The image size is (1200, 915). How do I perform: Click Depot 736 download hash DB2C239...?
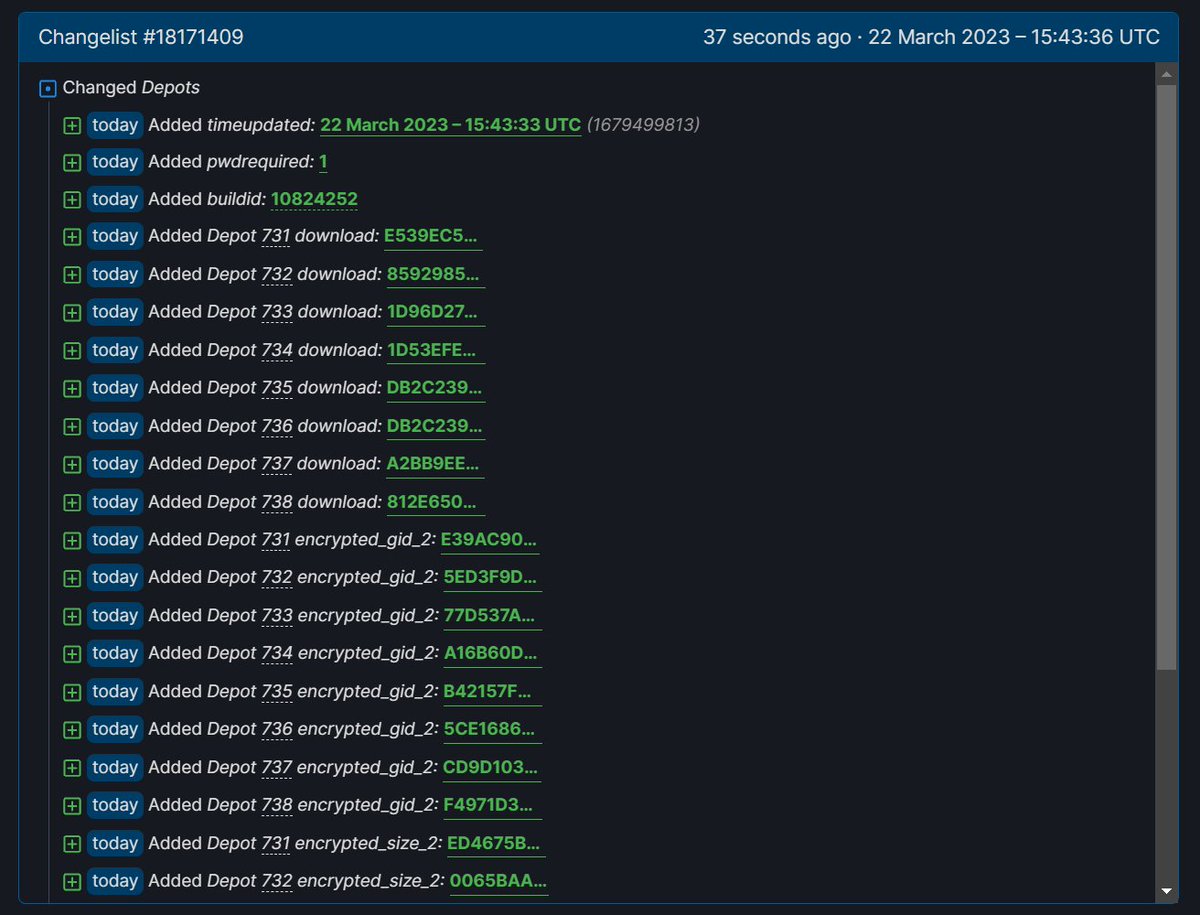click(436, 427)
